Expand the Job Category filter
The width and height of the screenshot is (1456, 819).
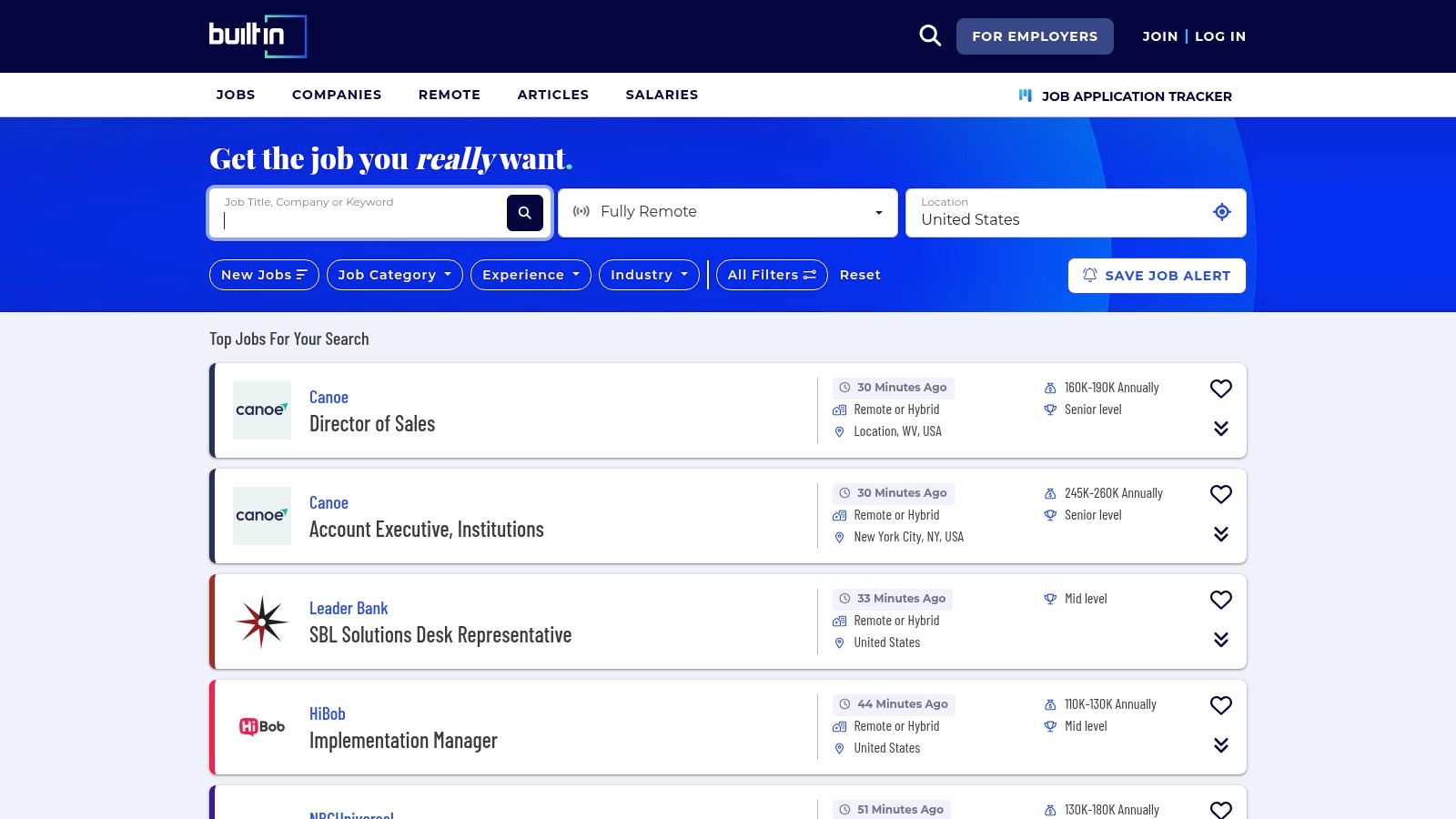click(x=394, y=275)
